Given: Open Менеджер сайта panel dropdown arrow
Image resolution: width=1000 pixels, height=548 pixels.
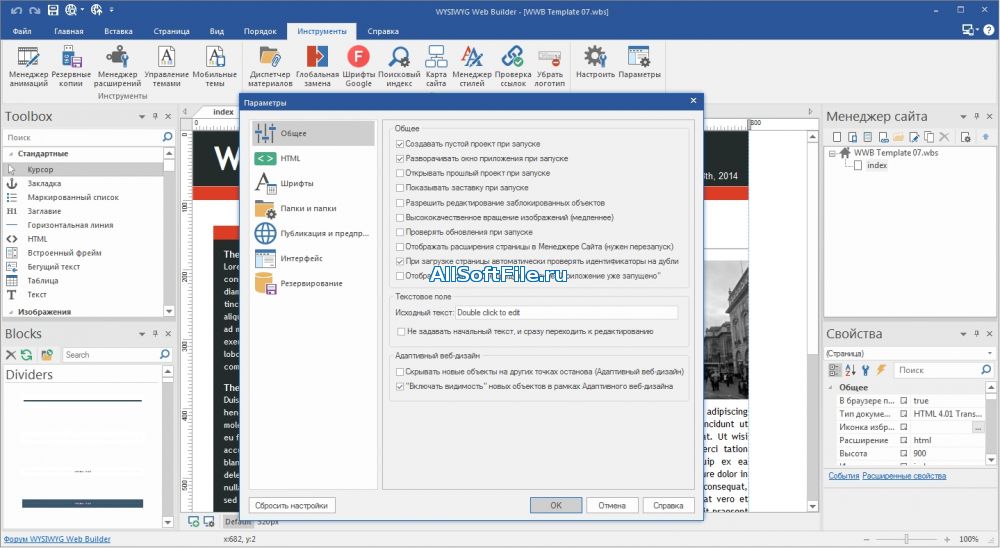Looking at the screenshot, I should (963, 117).
